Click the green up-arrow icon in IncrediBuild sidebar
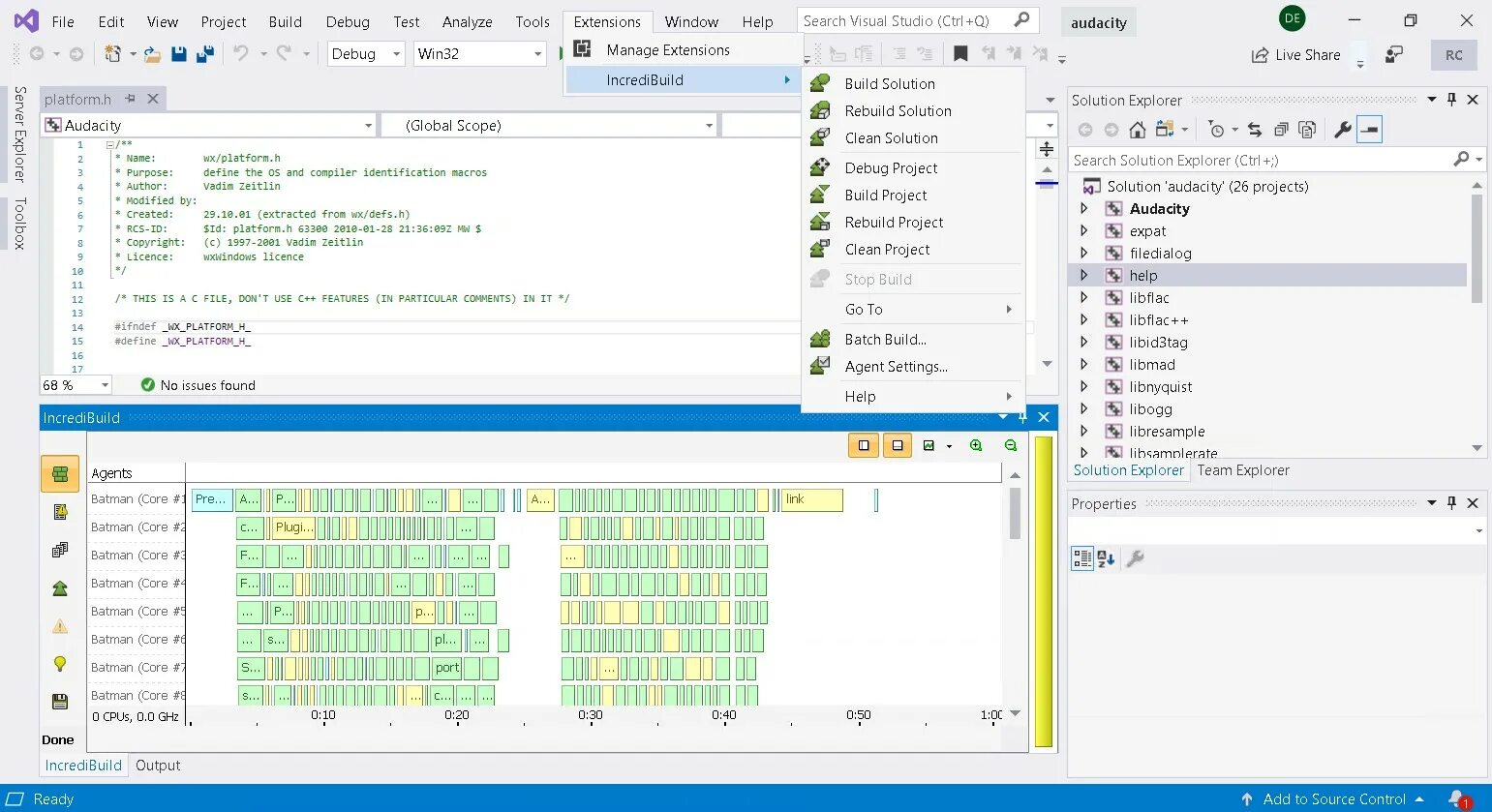Viewport: 1492px width, 812px height. 60,588
